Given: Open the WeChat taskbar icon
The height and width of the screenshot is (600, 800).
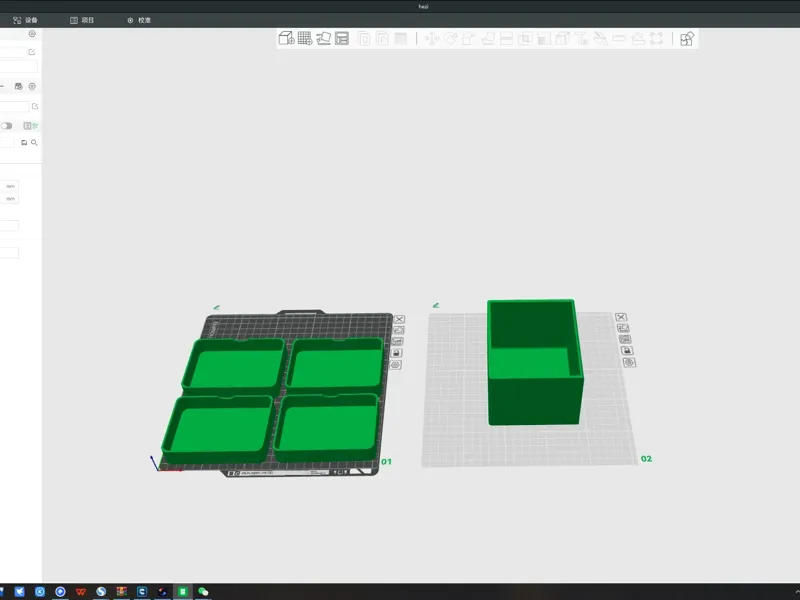Looking at the screenshot, I should (x=203, y=591).
